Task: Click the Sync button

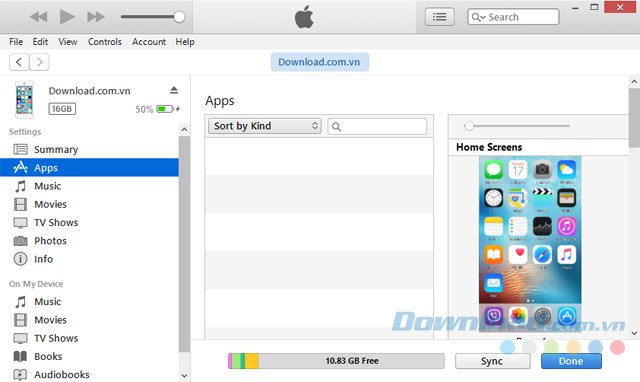Action: pos(492,361)
